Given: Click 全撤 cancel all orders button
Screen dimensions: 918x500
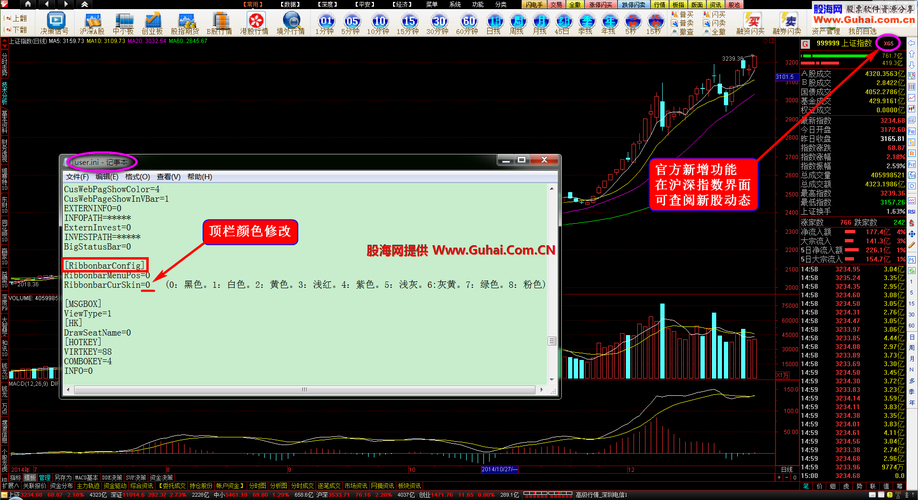Looking at the screenshot, I should click(x=714, y=31).
